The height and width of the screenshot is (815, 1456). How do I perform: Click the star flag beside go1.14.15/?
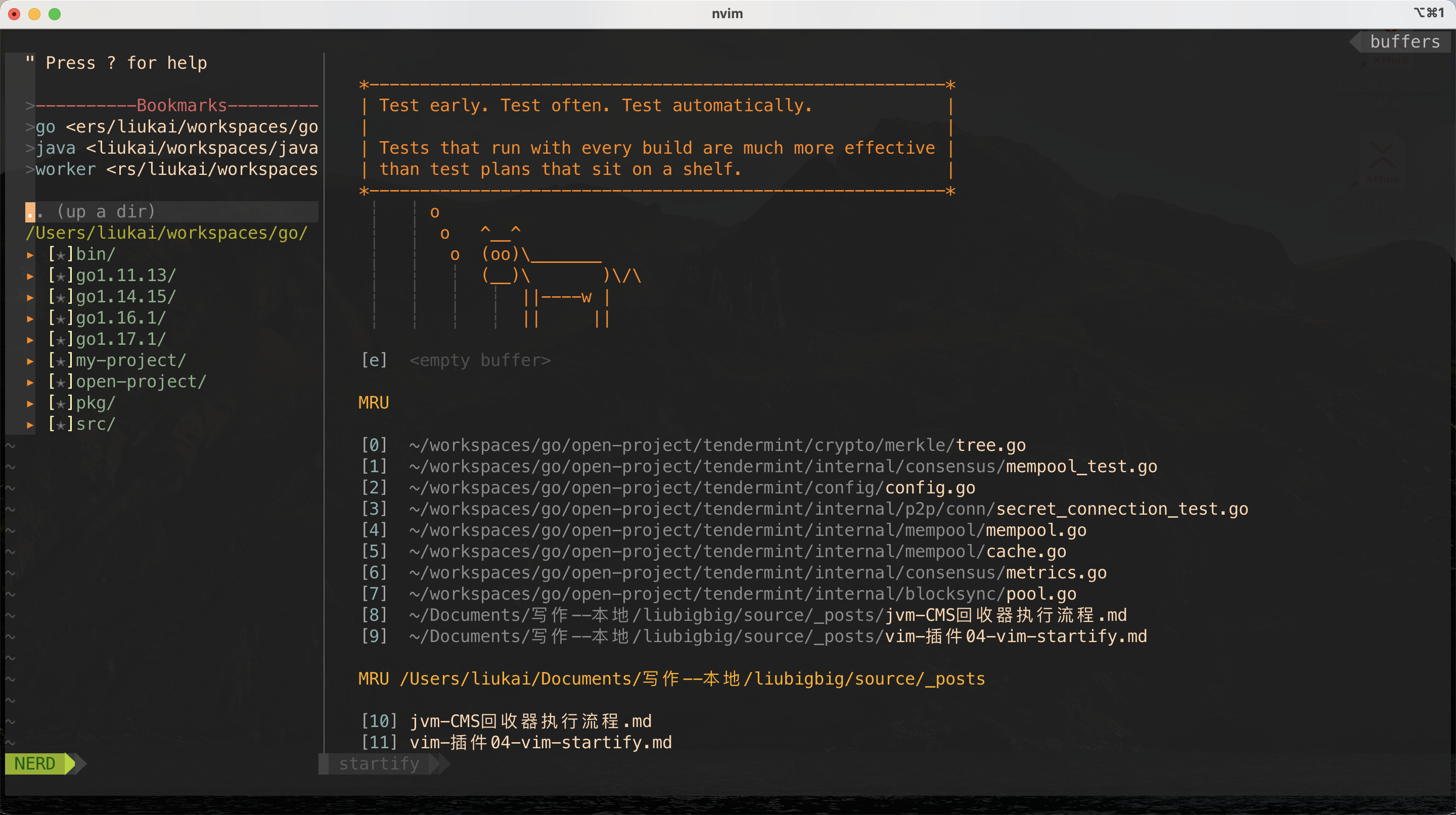[x=61, y=297]
